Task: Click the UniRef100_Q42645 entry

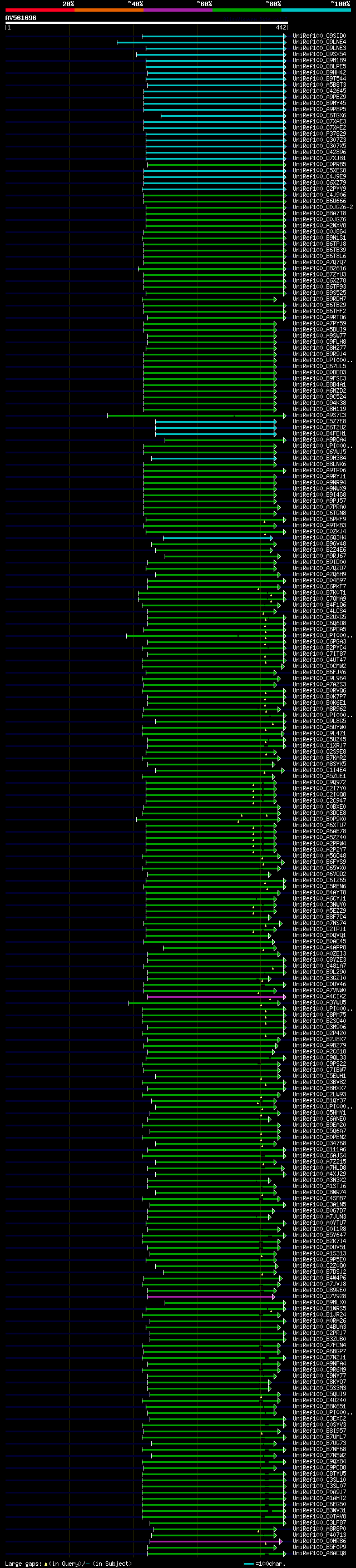Action: coord(319,91)
